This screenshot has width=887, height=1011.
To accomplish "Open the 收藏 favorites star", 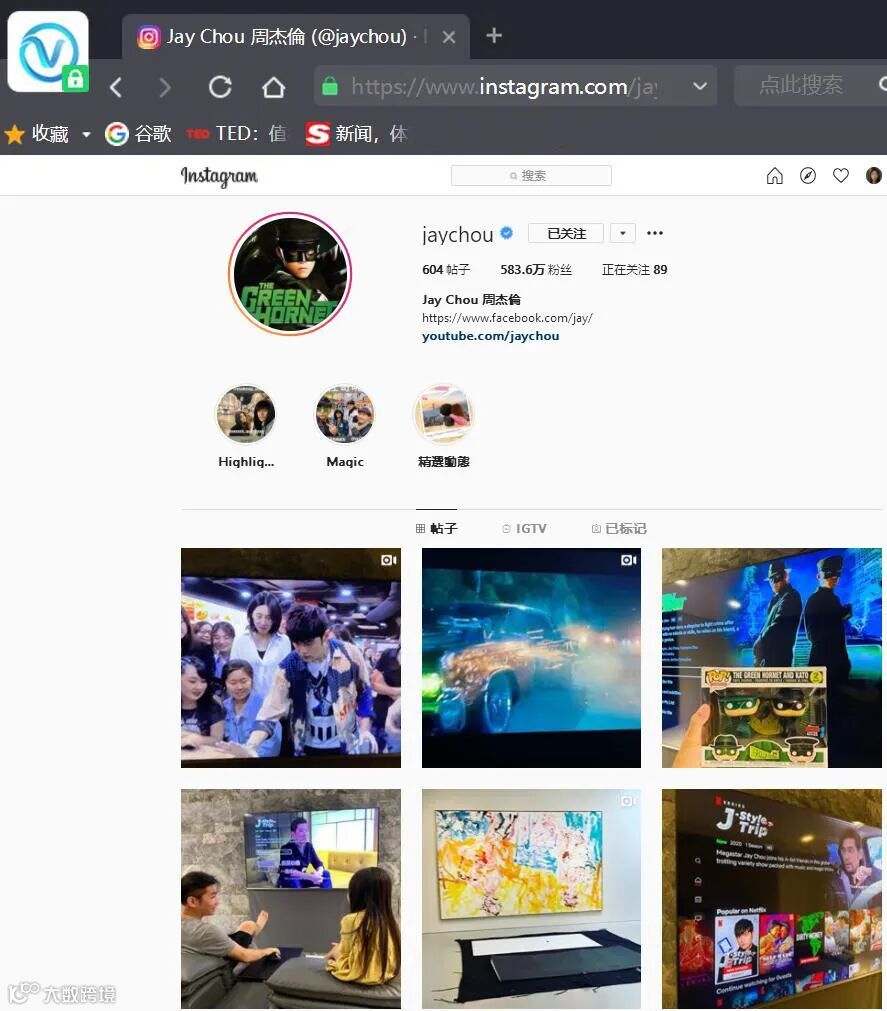I will pos(14,134).
